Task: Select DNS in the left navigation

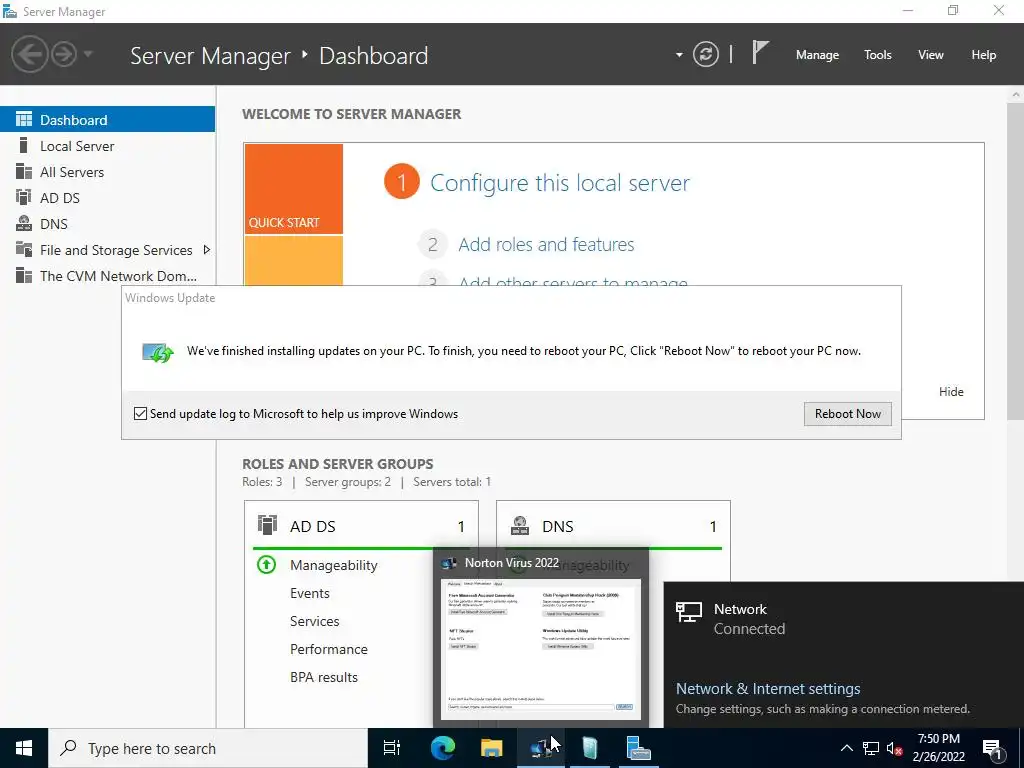Action: click(107, 224)
